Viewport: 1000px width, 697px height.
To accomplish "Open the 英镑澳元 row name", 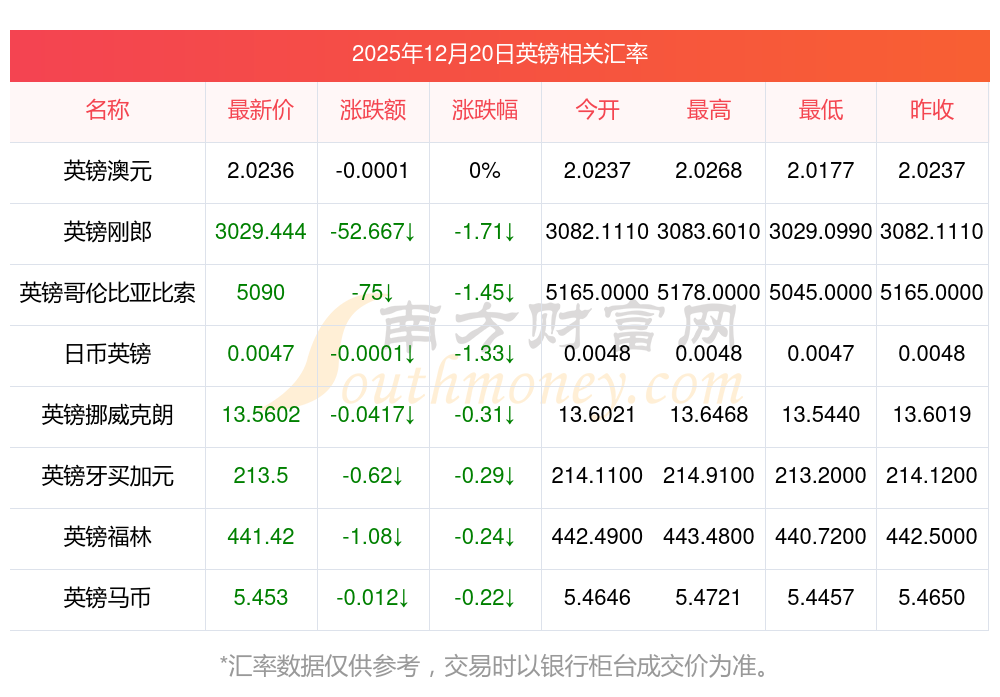I will (x=107, y=171).
